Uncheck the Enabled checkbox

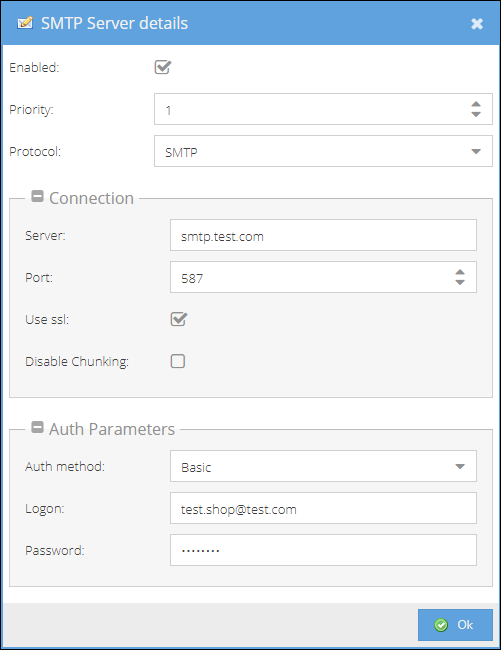[x=162, y=67]
